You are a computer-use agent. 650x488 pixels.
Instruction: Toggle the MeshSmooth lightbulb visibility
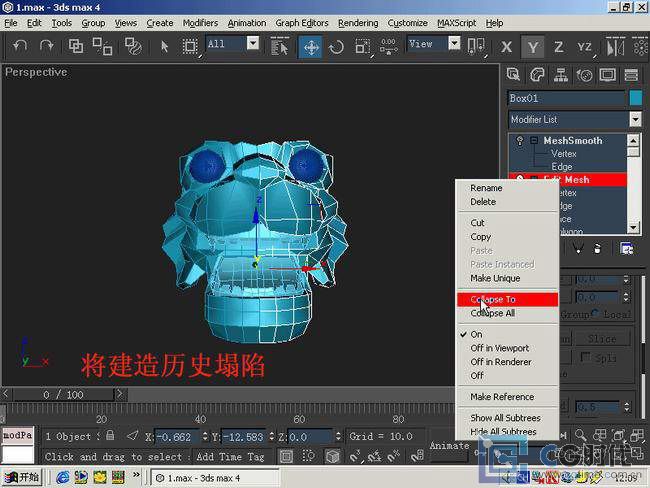click(519, 141)
